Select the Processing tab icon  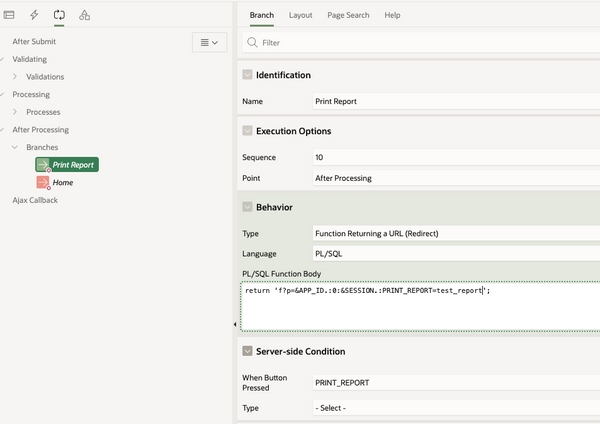point(59,15)
